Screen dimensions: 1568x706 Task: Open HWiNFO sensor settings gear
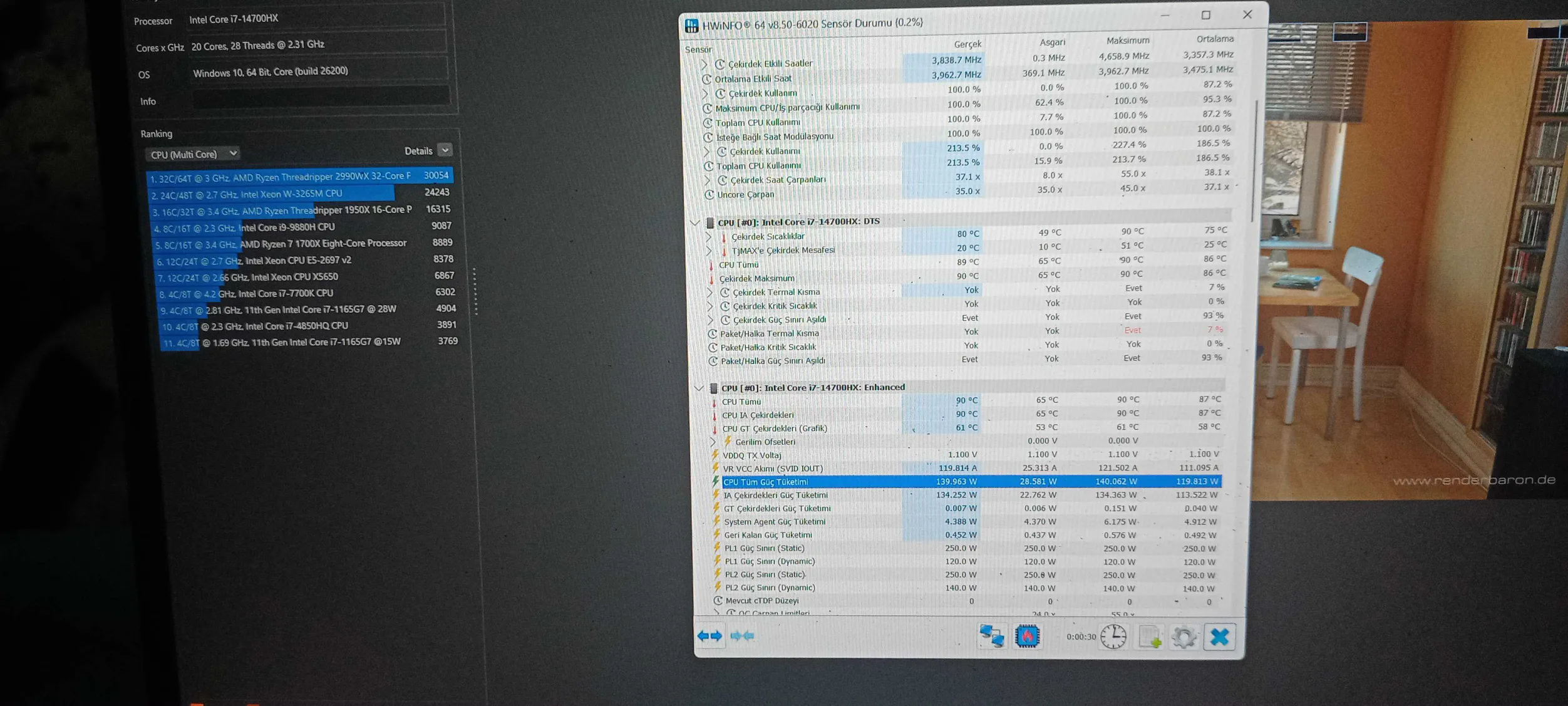coord(1184,638)
